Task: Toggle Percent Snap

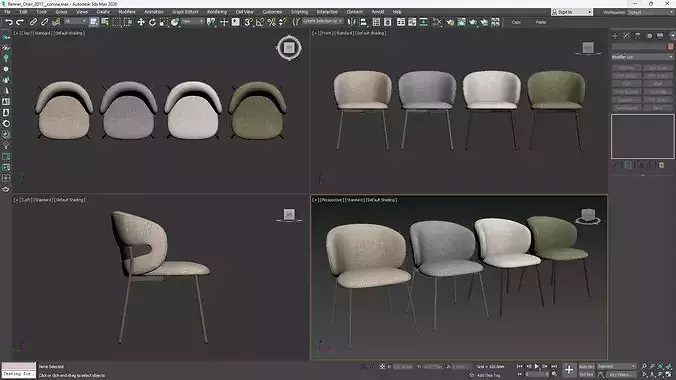Action: click(271, 22)
